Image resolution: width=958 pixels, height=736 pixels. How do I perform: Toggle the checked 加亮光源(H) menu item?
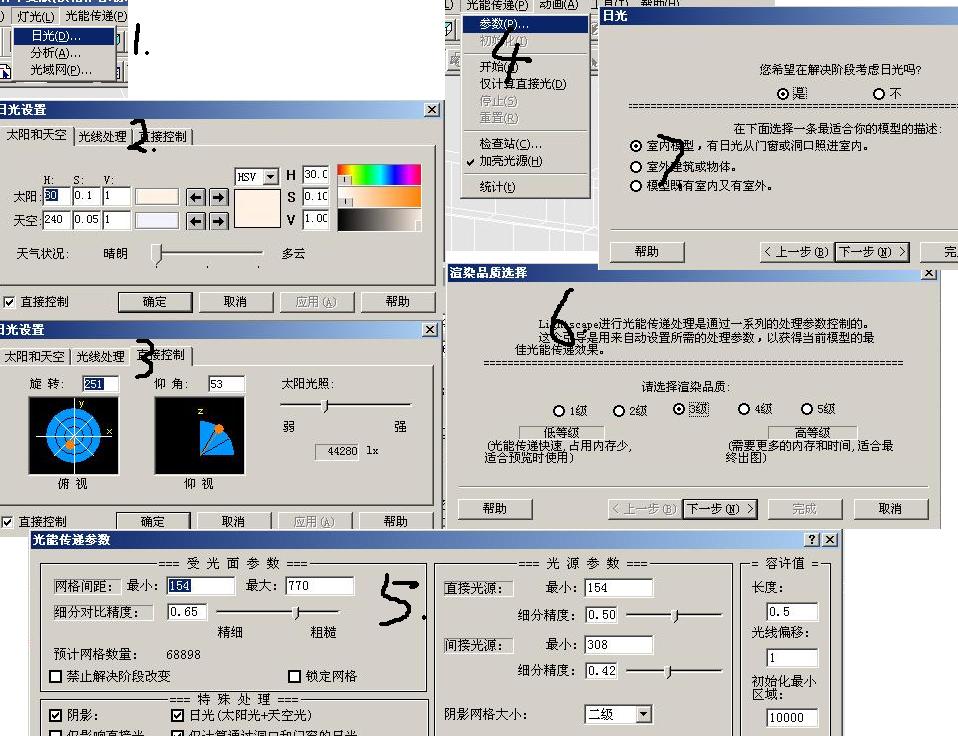pos(525,161)
